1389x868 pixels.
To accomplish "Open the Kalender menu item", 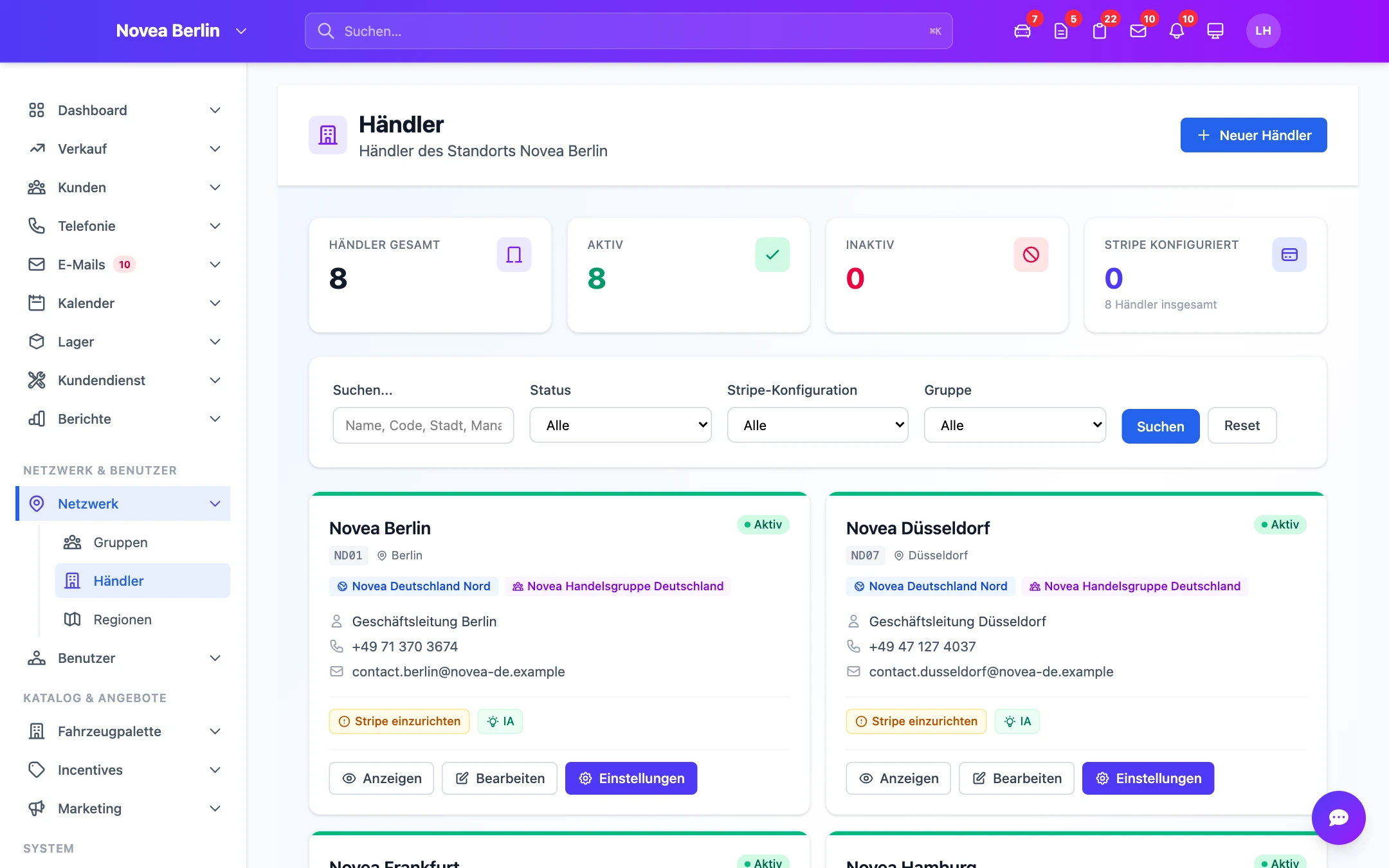I will point(124,303).
